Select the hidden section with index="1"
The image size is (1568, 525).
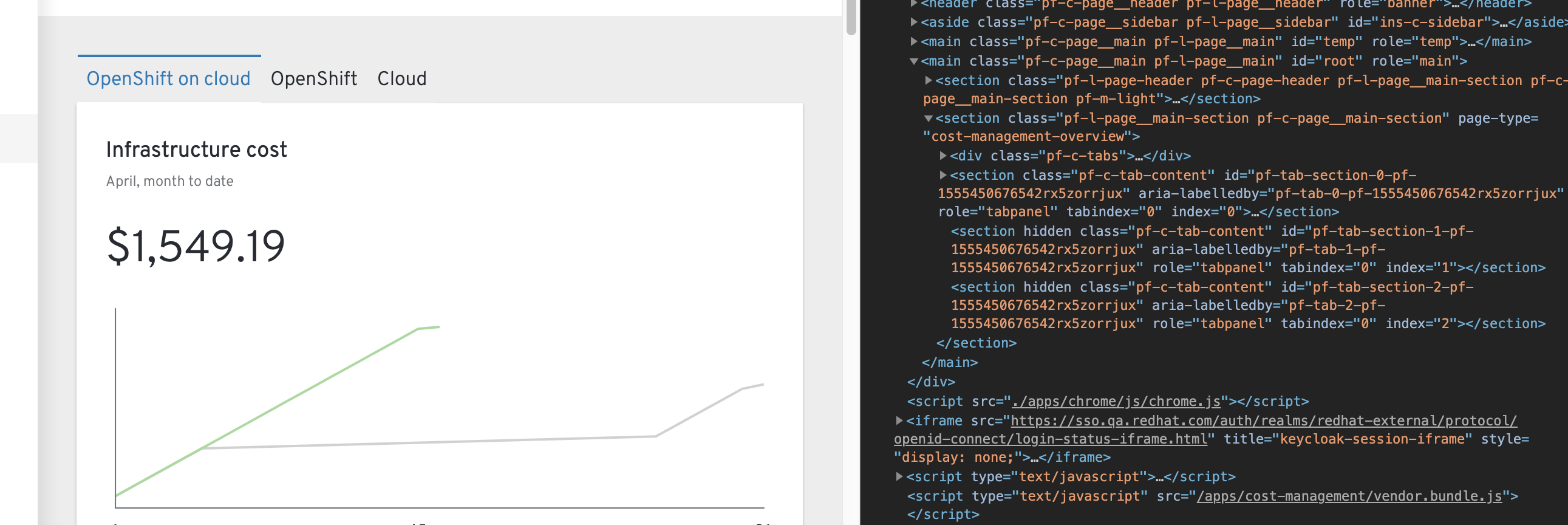click(1248, 250)
